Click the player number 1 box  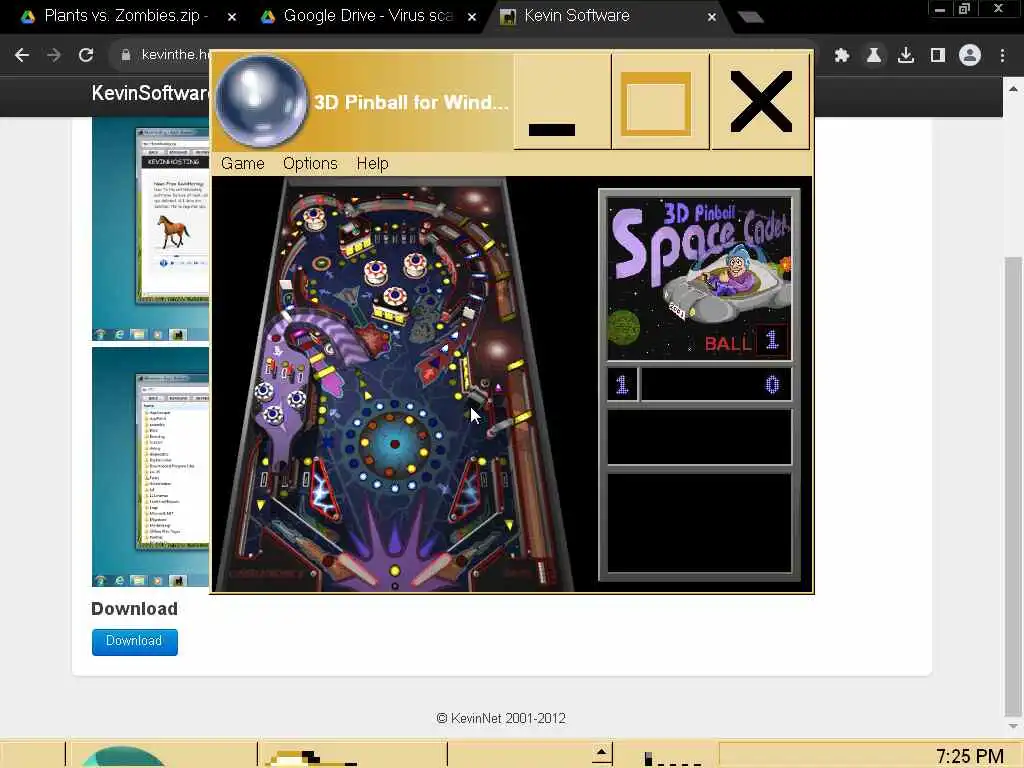[622, 384]
